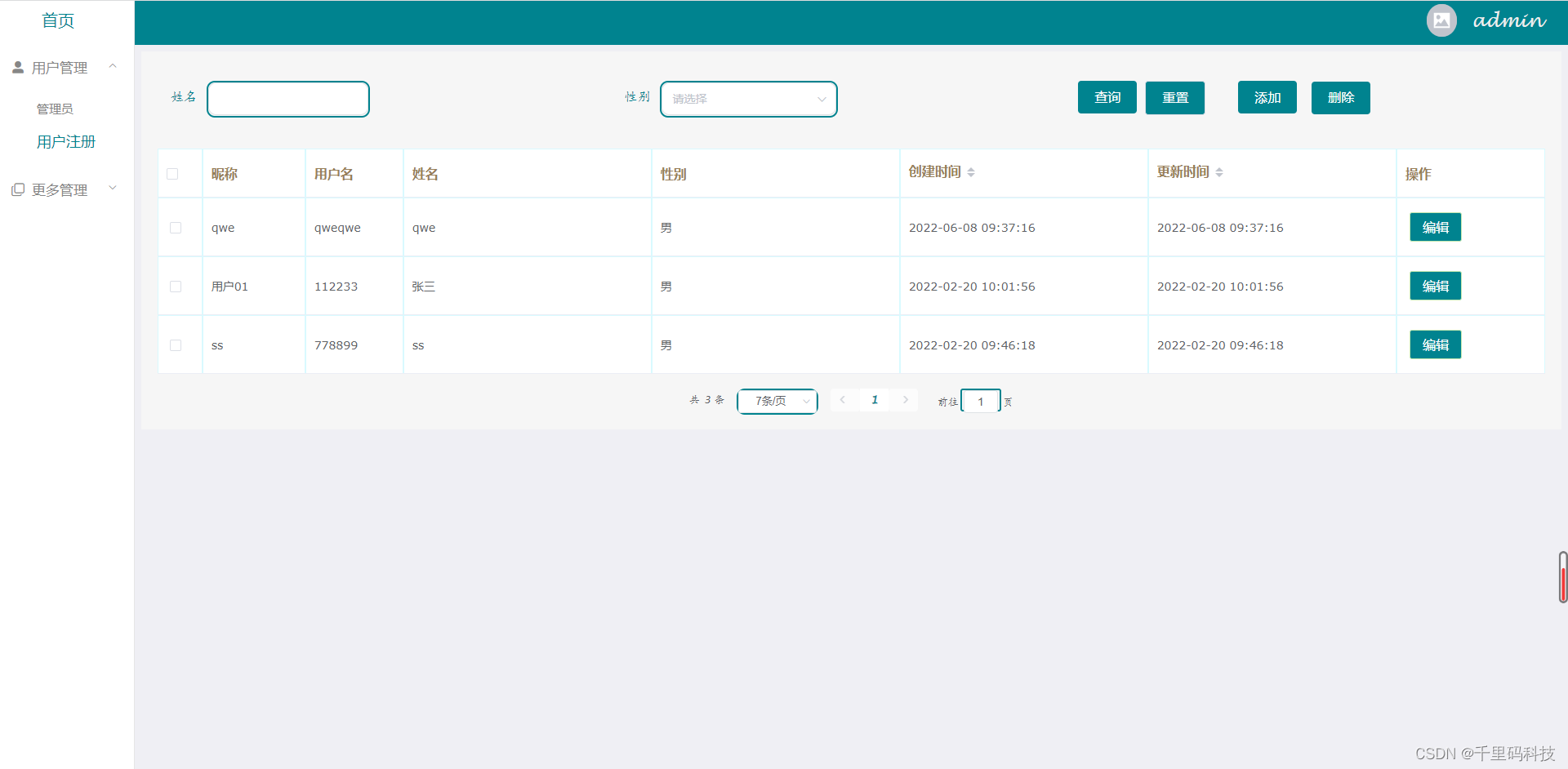Click the username cell 112233
Screen dimensions: 1568x769
tap(336, 287)
